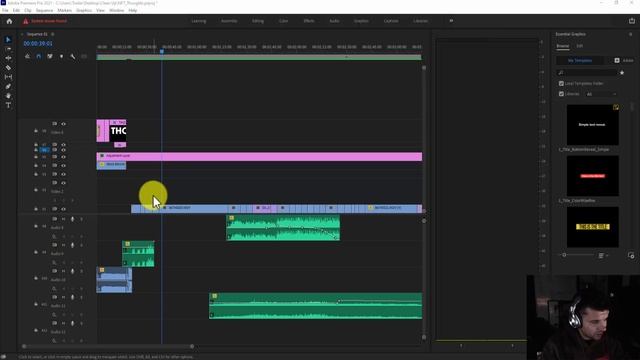Mute the Audio 8 track

(x=64, y=219)
